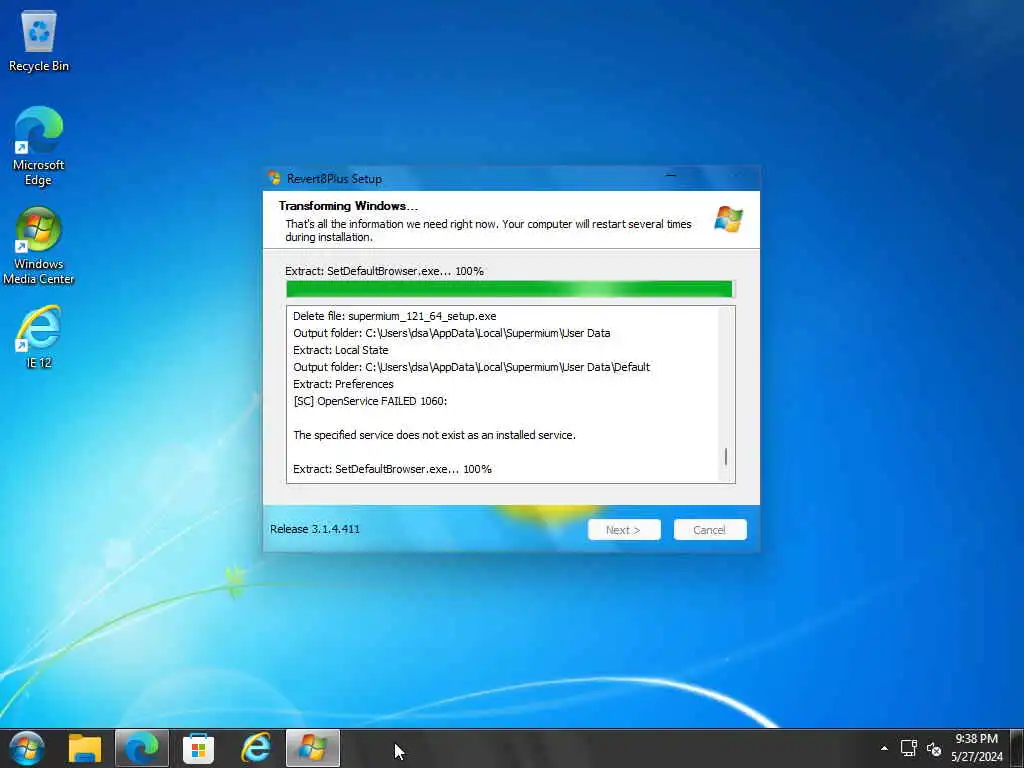
Task: Click the Windows flag logo in header
Action: coord(728,219)
